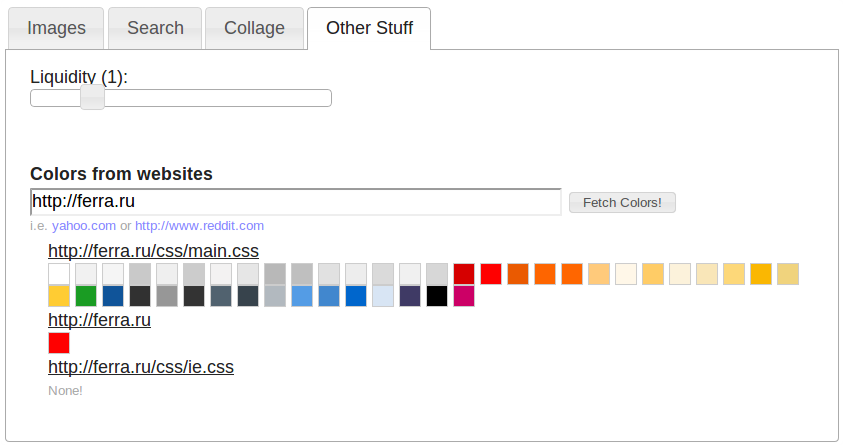
Task: Click the plain http://ferra.ru link heading
Action: pyautogui.click(x=99, y=321)
